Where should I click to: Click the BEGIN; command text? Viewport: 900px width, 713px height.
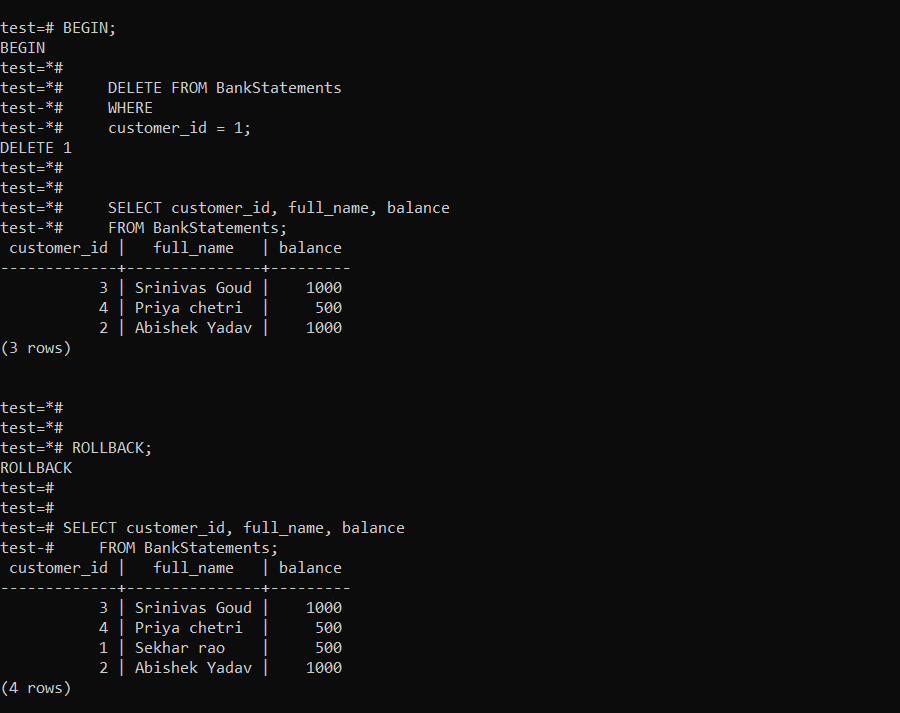point(89,28)
